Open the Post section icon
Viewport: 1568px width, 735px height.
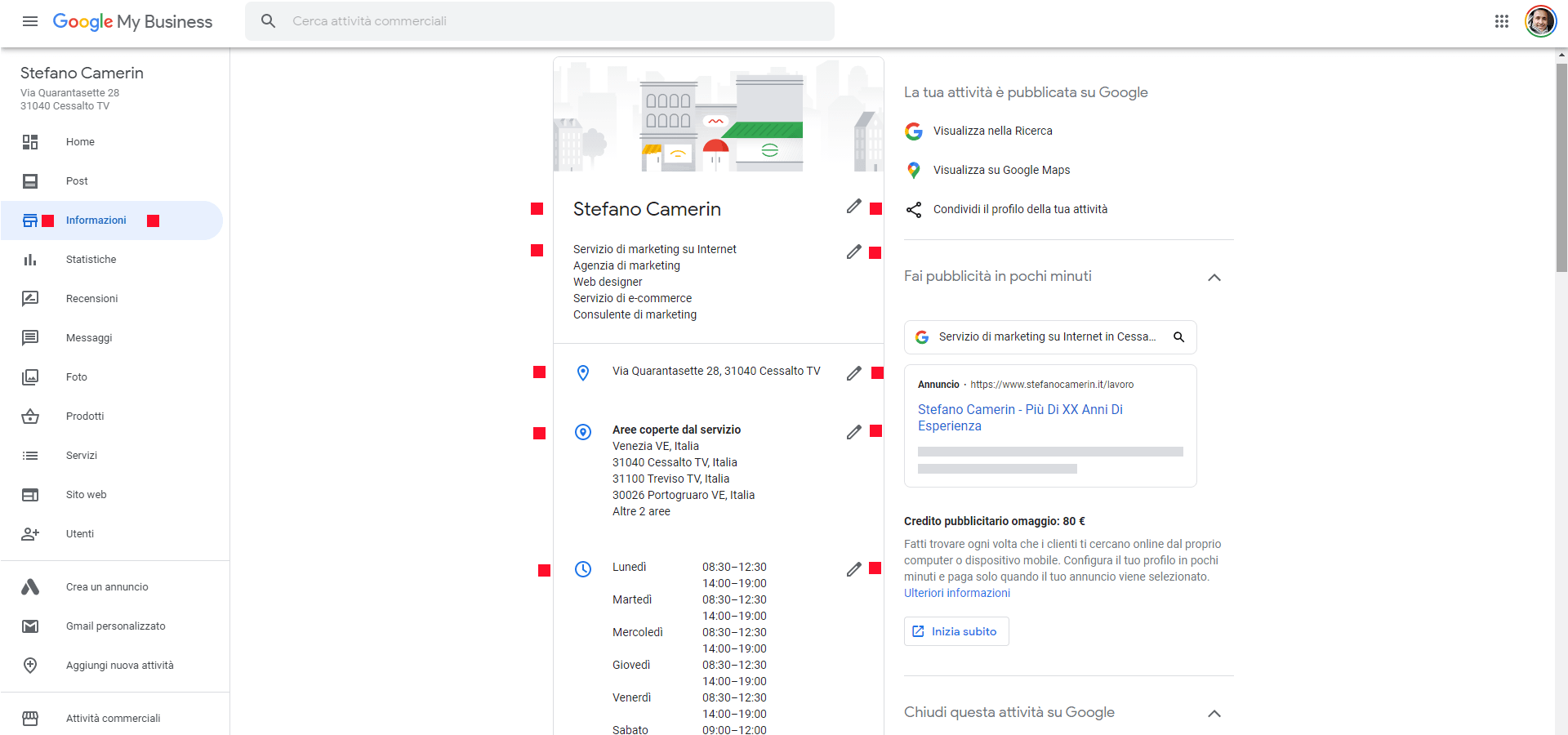click(x=30, y=180)
